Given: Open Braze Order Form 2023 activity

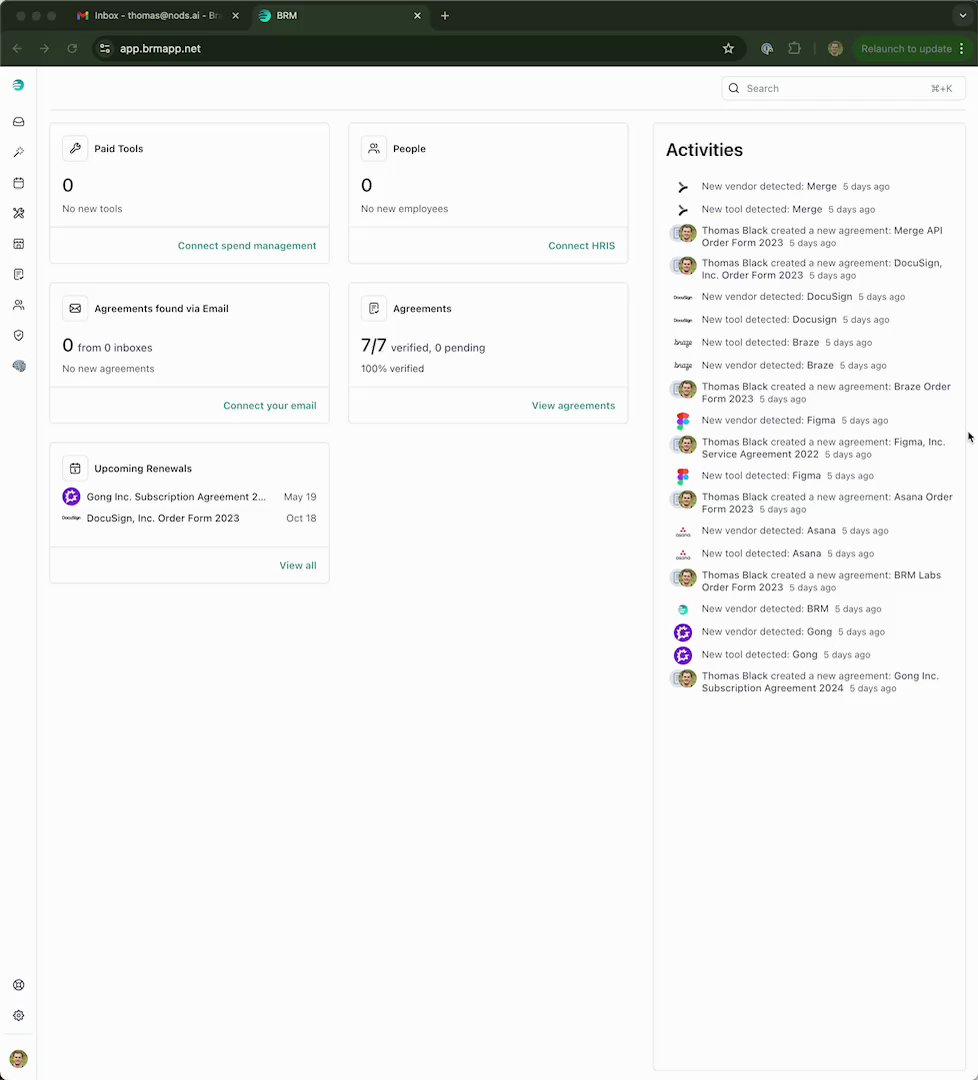Looking at the screenshot, I should [x=826, y=393].
